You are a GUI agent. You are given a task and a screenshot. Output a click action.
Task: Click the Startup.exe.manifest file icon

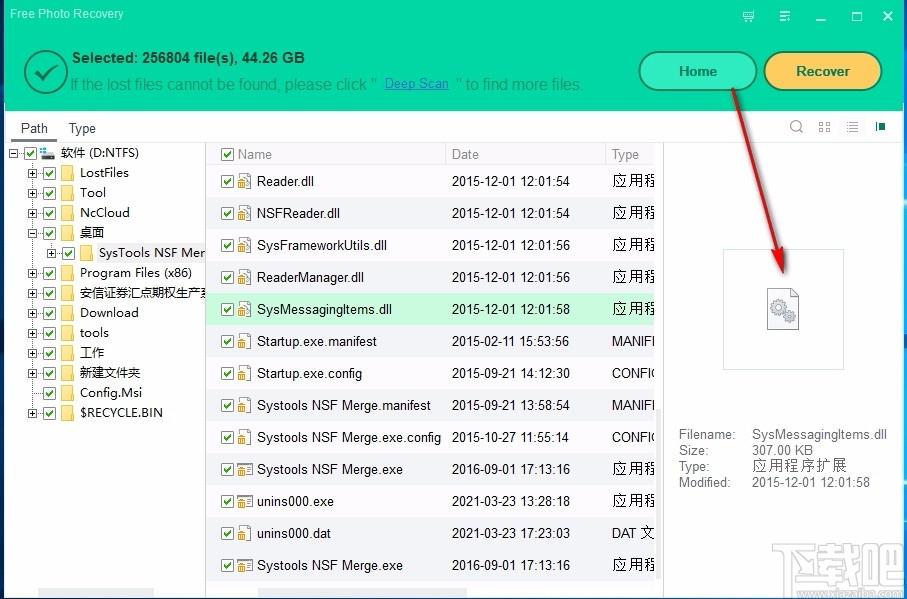pos(244,342)
